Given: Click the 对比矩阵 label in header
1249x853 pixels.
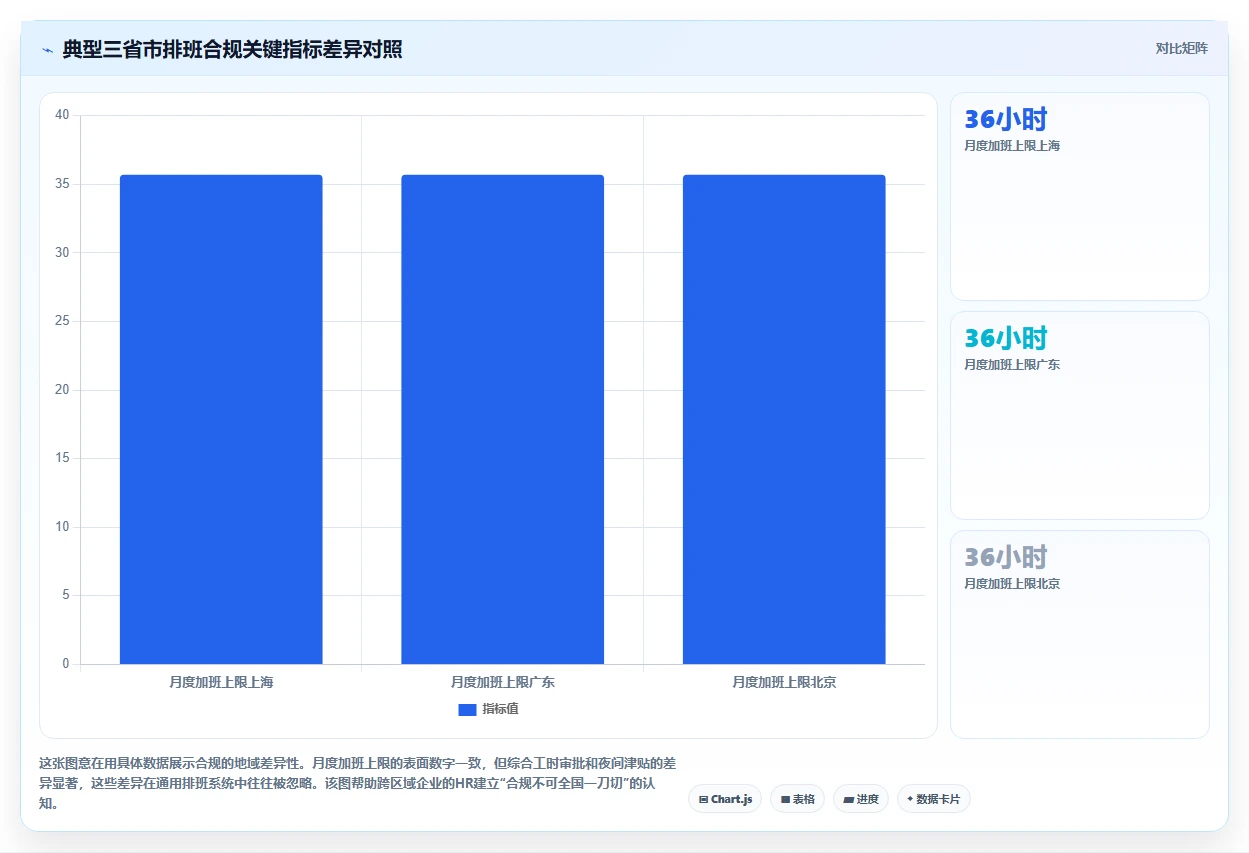Looking at the screenshot, I should pos(1181,48).
